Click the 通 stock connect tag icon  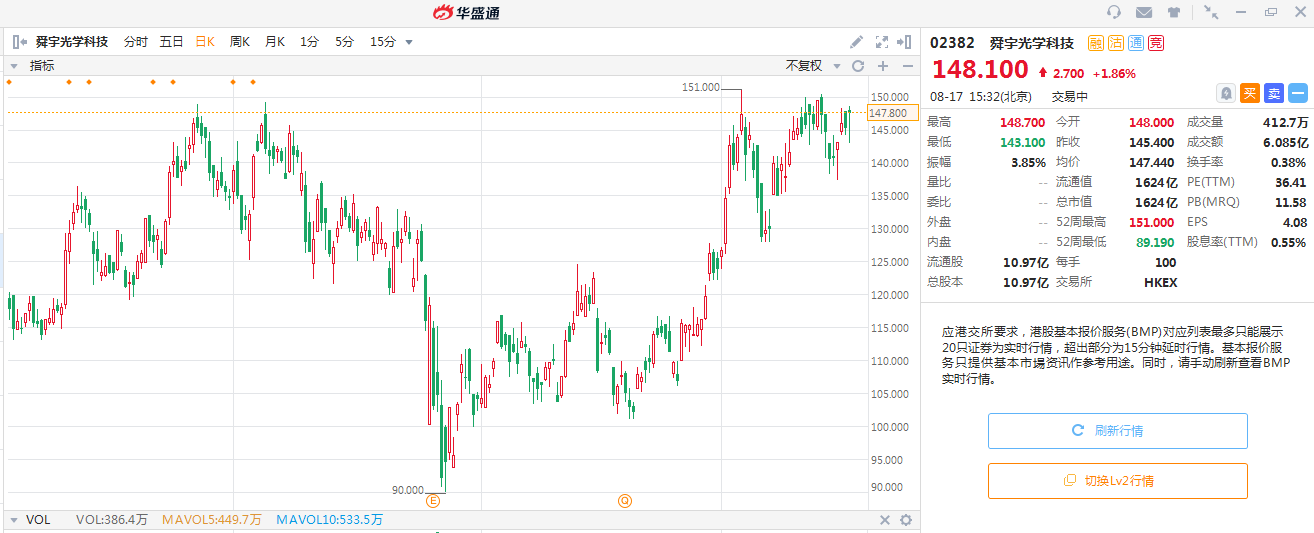point(1136,43)
